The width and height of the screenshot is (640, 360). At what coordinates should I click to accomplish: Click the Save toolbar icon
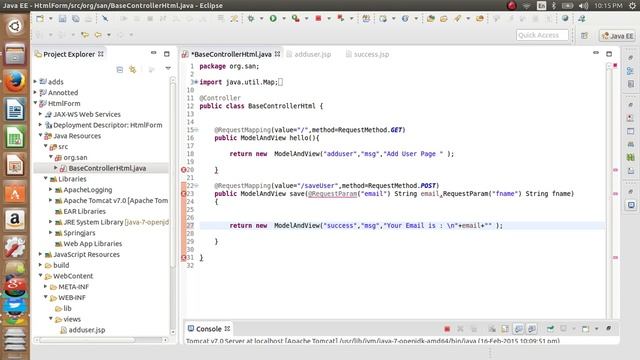62,18
